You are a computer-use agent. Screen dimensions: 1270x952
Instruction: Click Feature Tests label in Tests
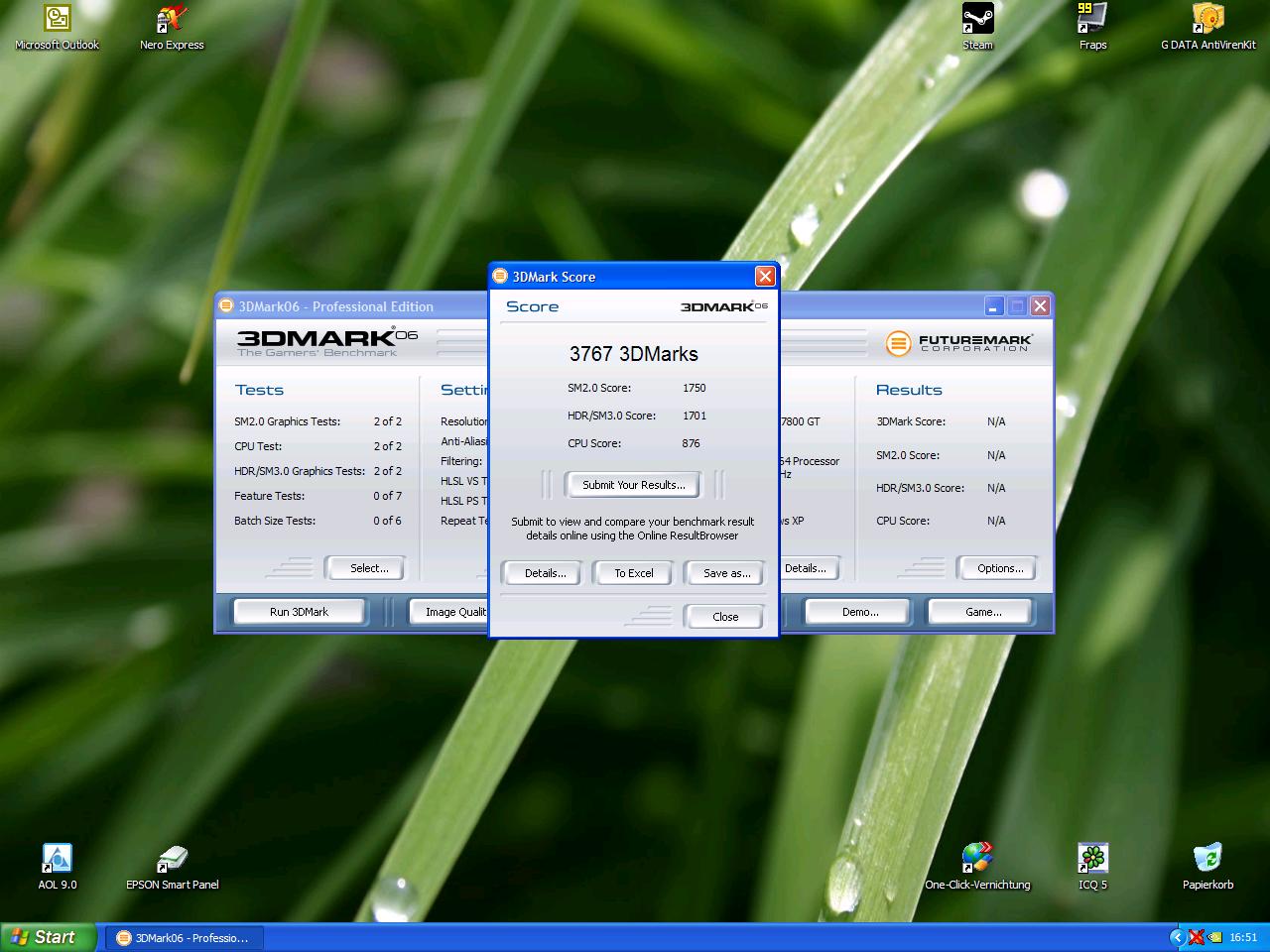click(269, 496)
